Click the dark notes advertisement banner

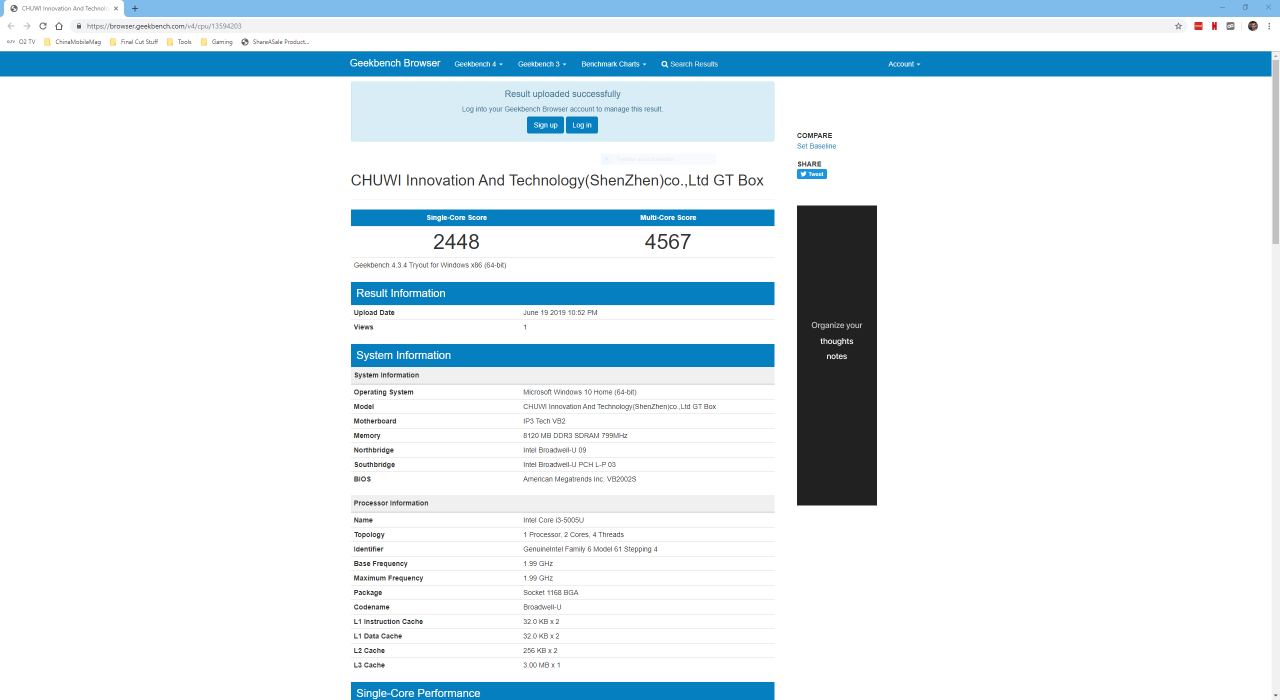tap(837, 355)
